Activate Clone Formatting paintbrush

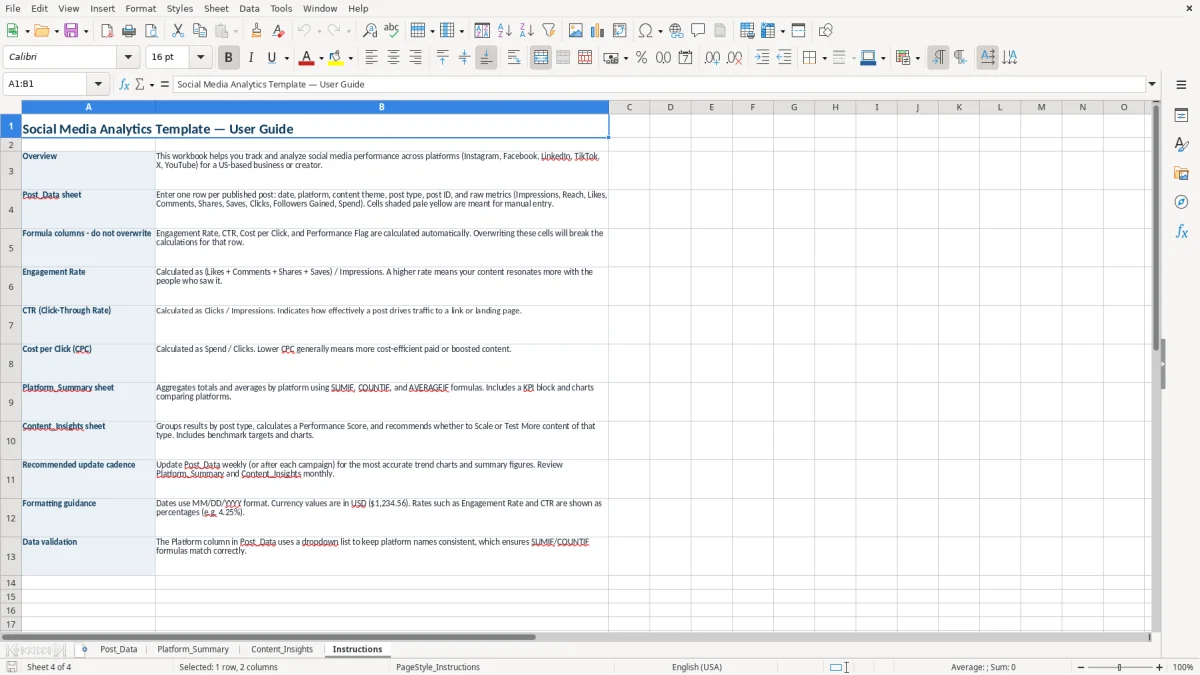(x=256, y=31)
